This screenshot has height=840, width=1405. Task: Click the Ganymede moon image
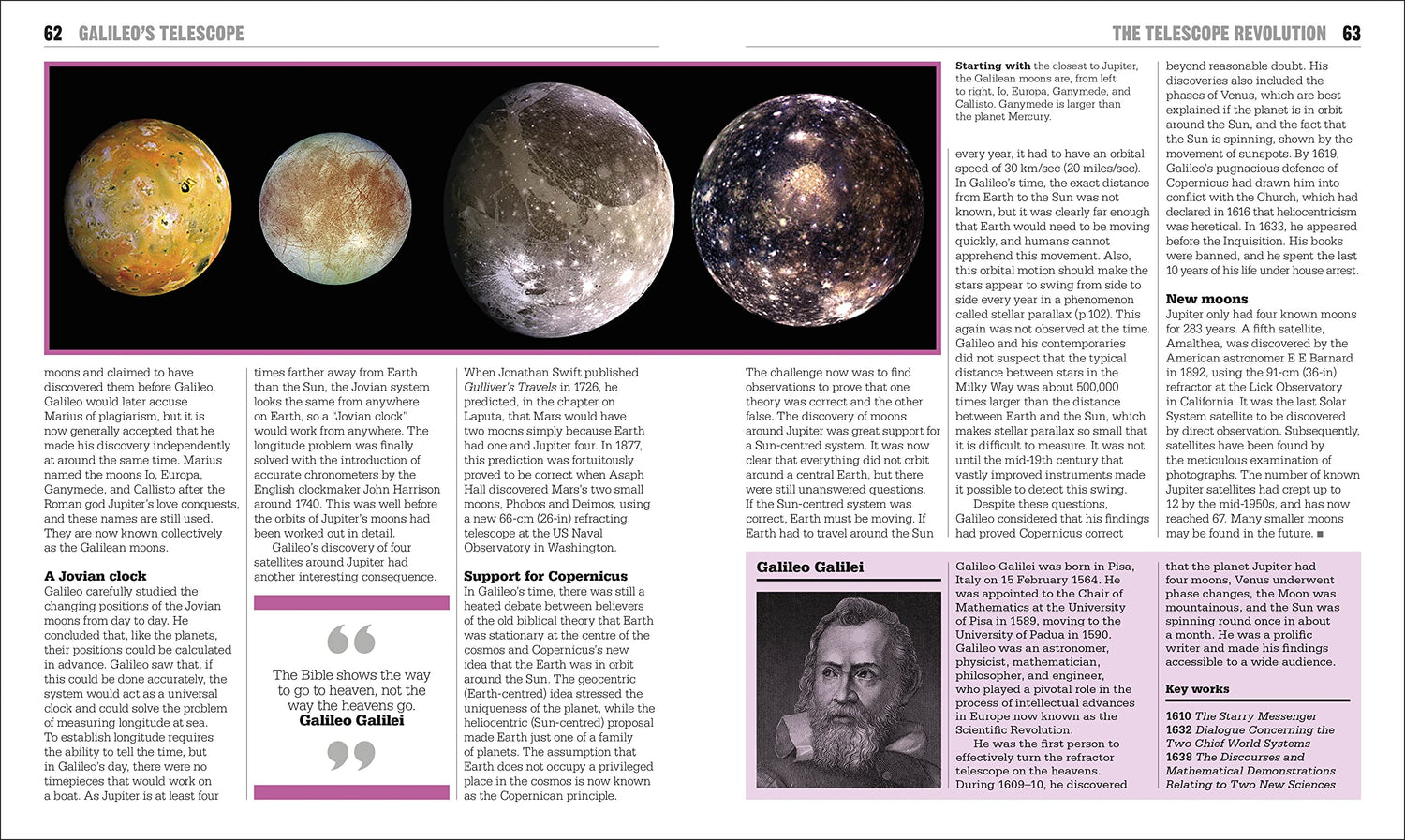[x=559, y=206]
